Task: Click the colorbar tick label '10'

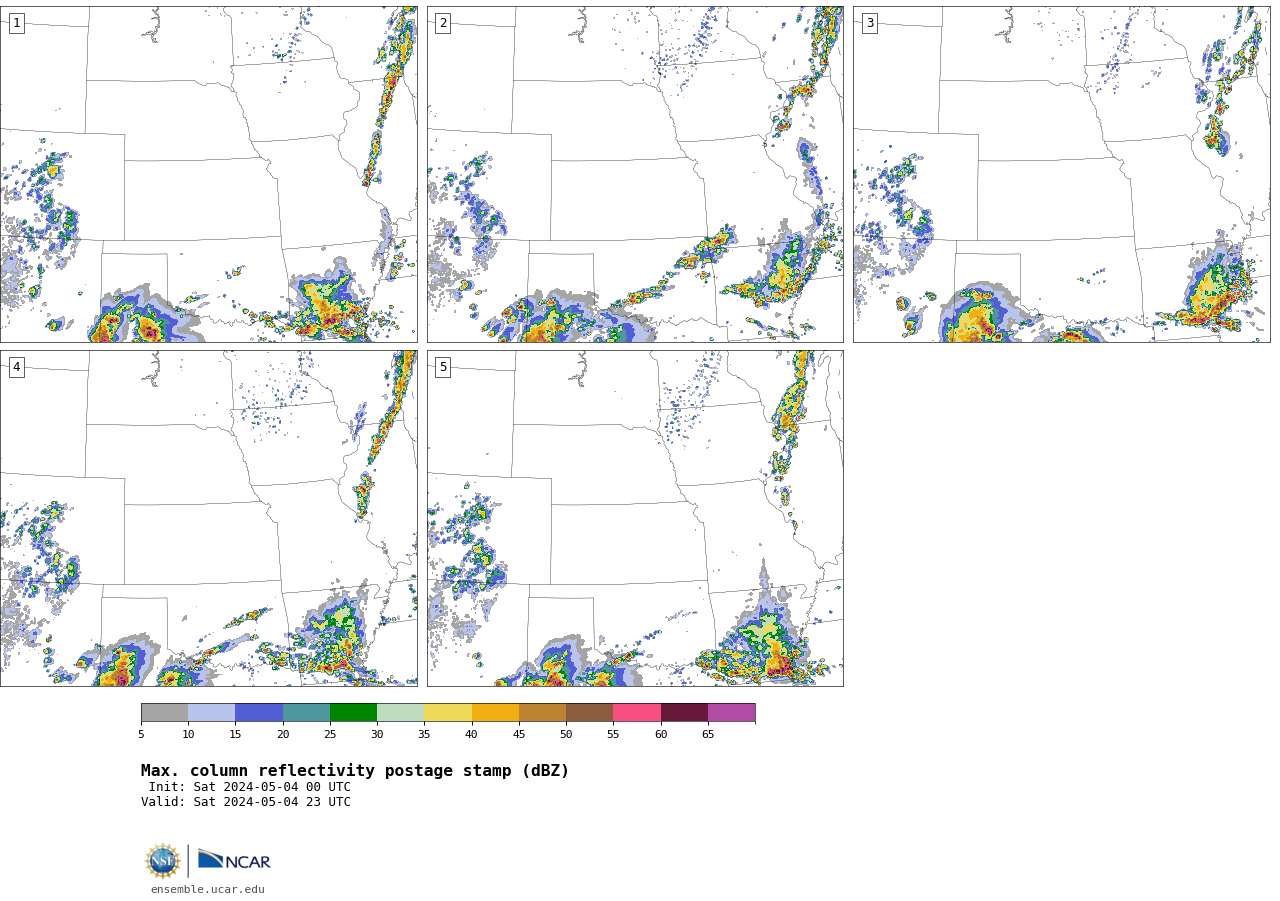Action: click(x=188, y=735)
